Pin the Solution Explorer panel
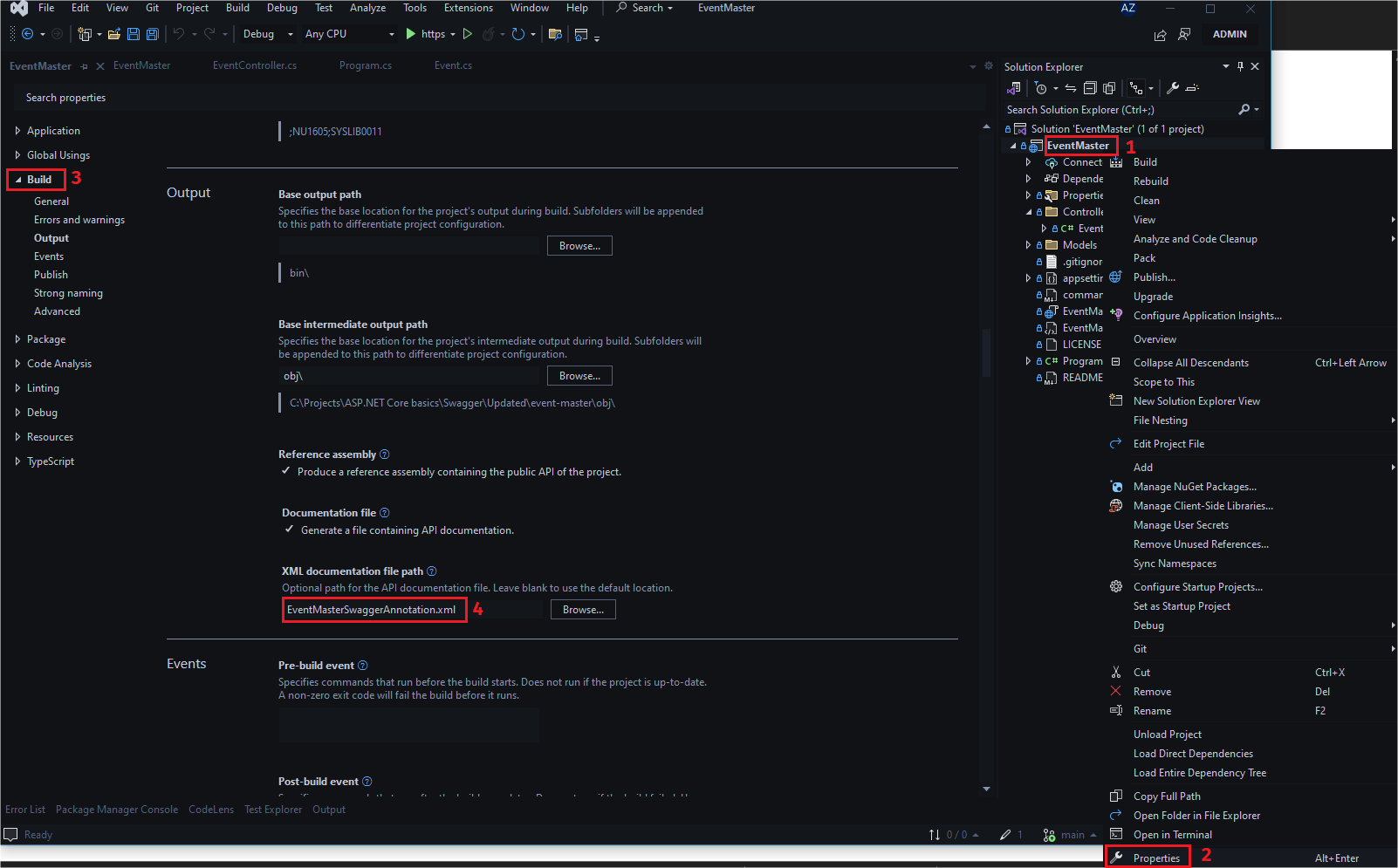 (1240, 66)
